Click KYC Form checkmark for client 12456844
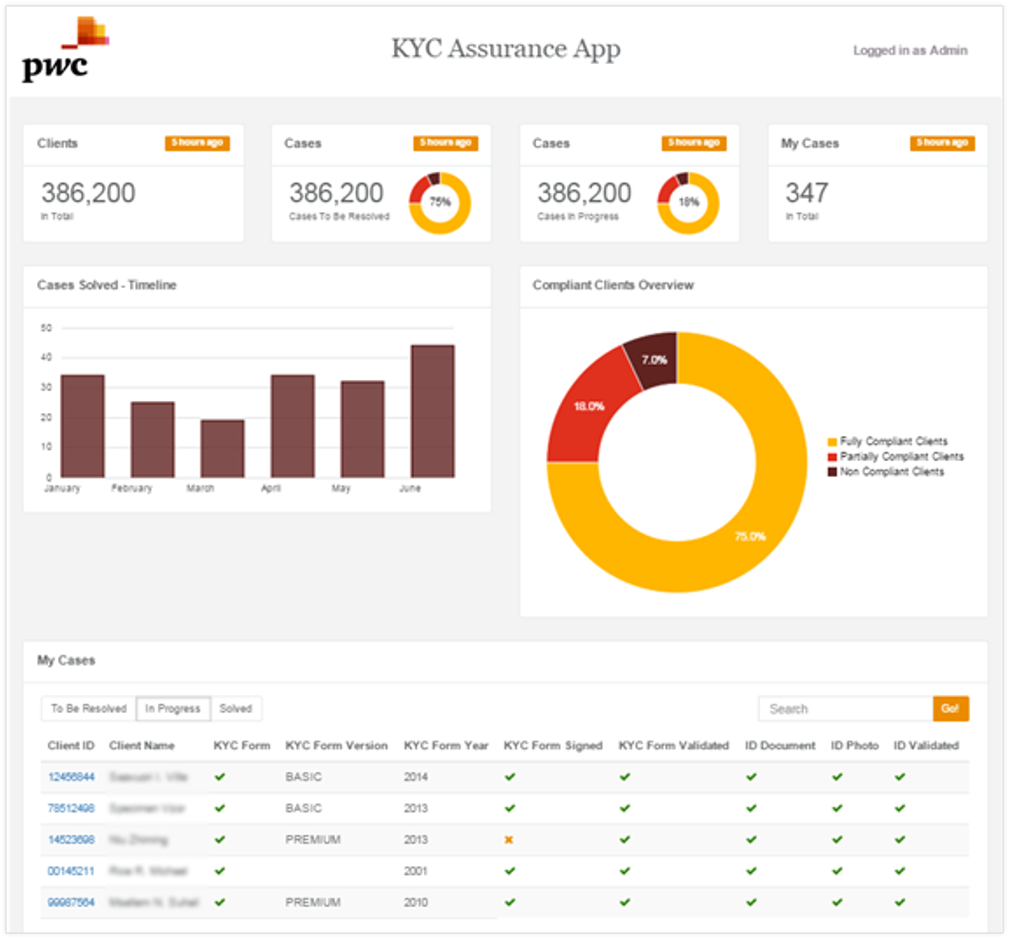This screenshot has width=1009, height=939. click(220, 777)
